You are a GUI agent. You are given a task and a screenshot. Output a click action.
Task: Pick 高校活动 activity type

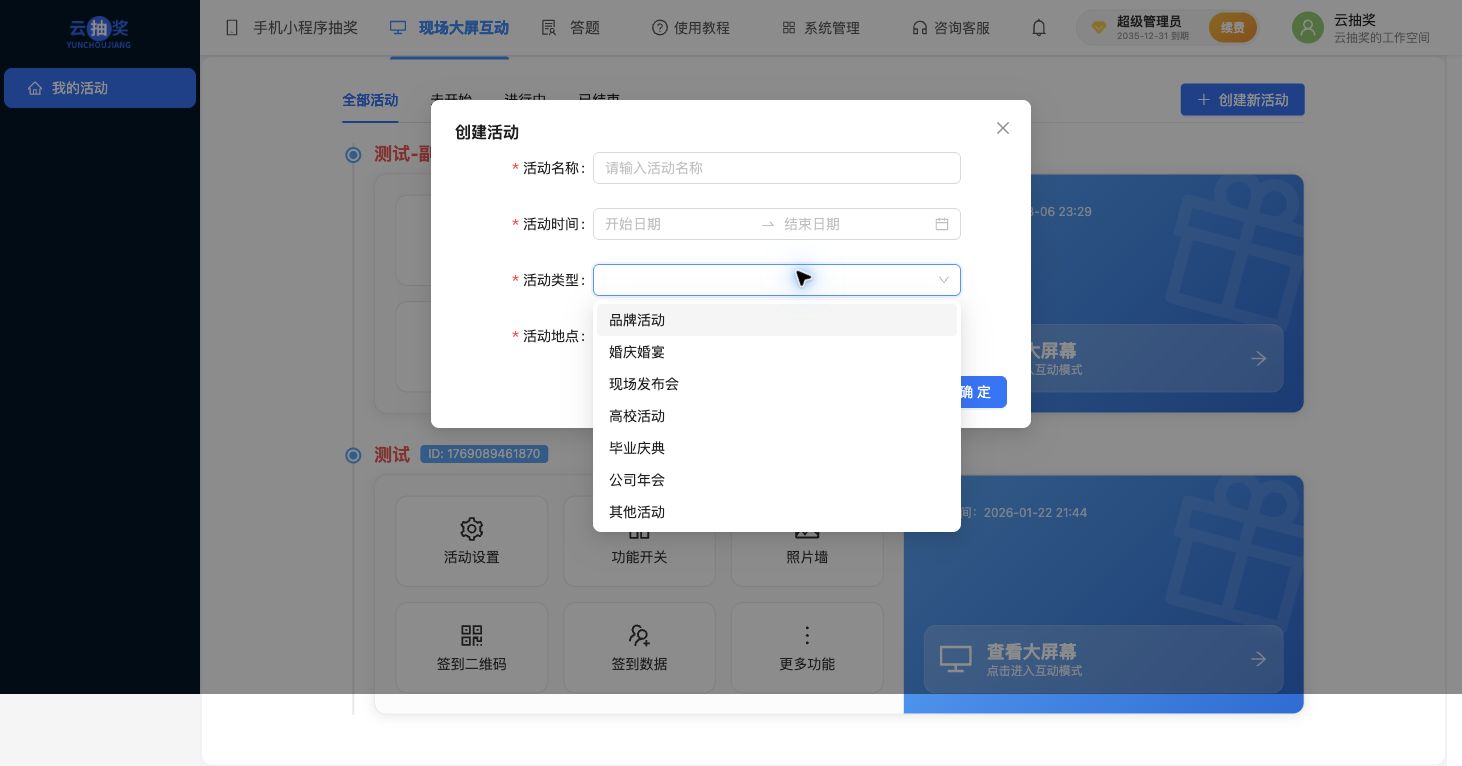(777, 416)
